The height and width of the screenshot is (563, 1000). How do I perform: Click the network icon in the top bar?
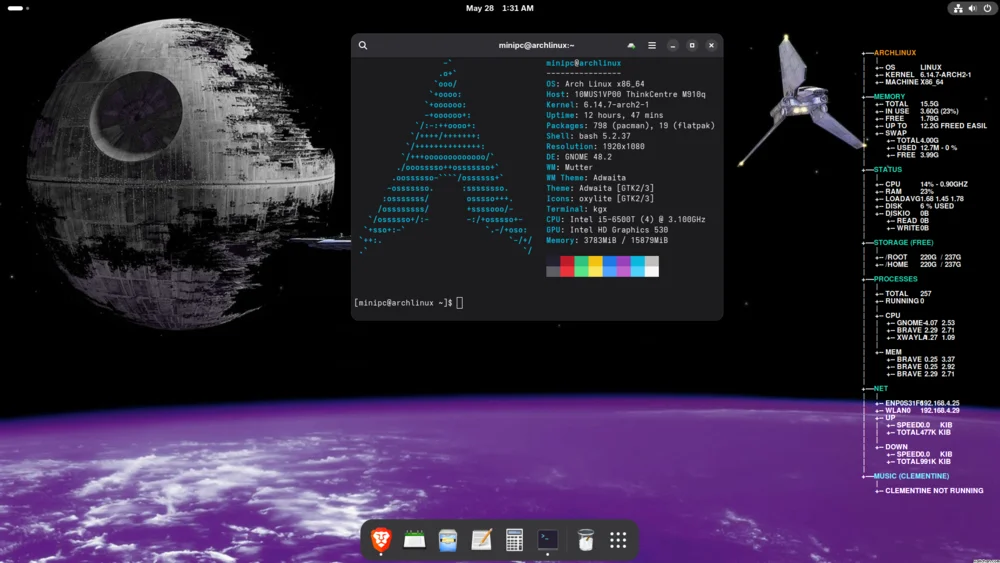point(958,8)
